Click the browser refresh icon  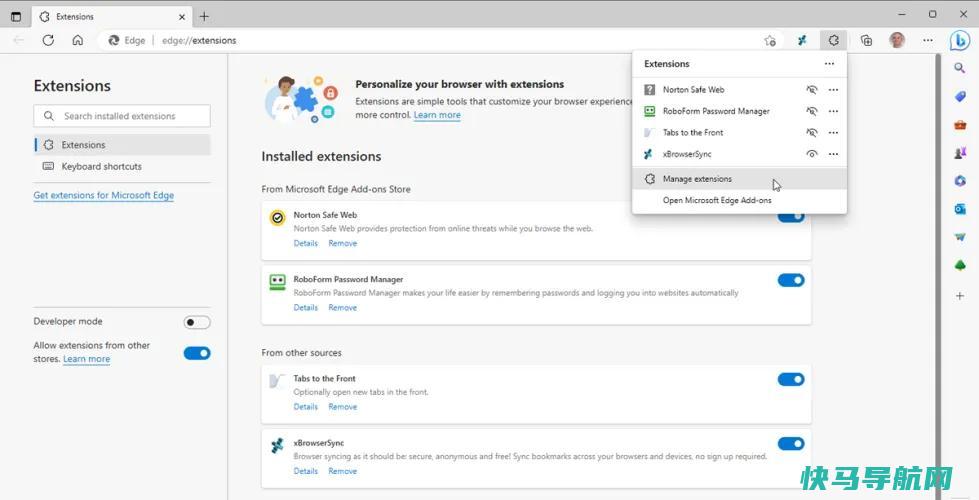click(x=48, y=41)
